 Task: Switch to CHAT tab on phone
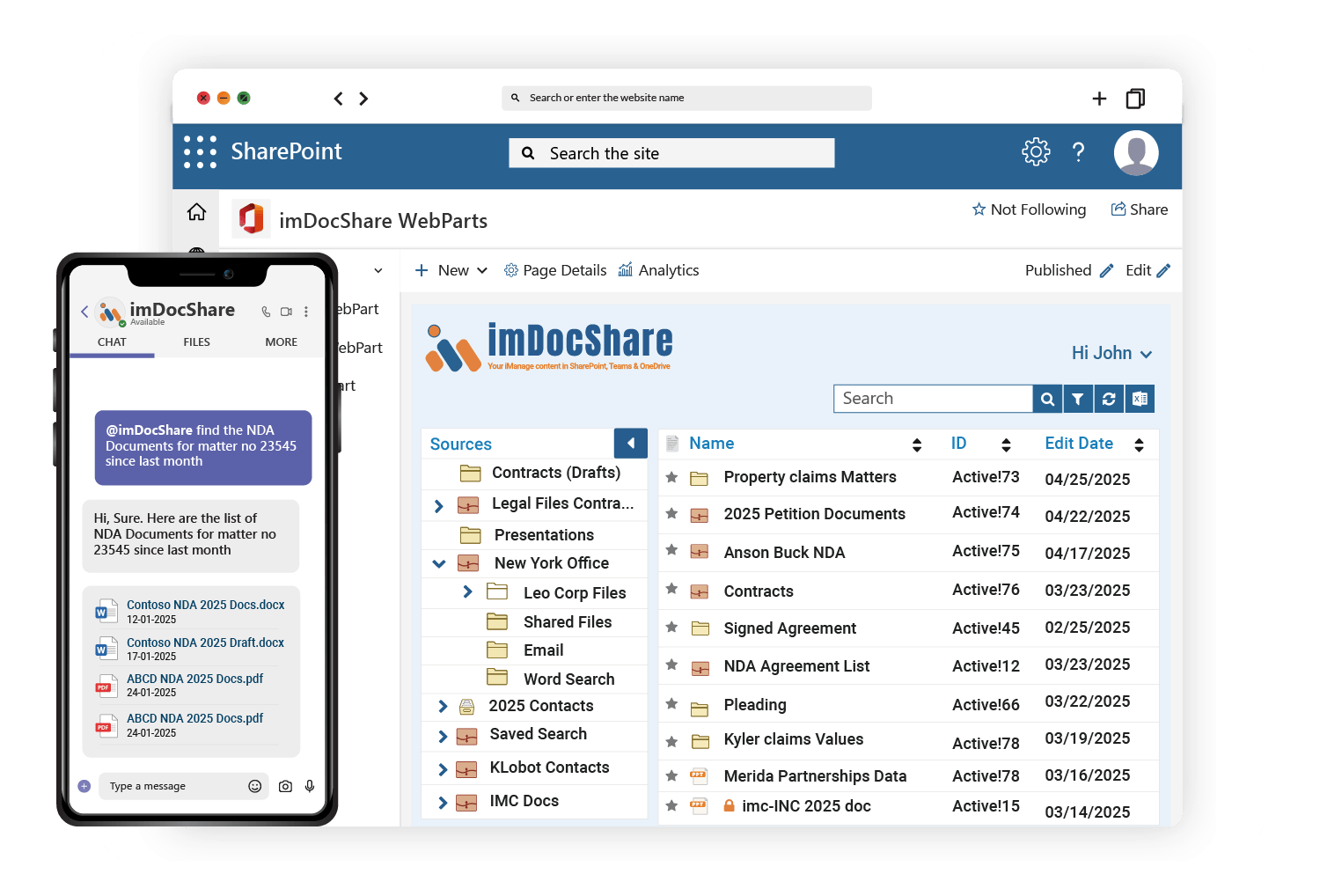[112, 342]
